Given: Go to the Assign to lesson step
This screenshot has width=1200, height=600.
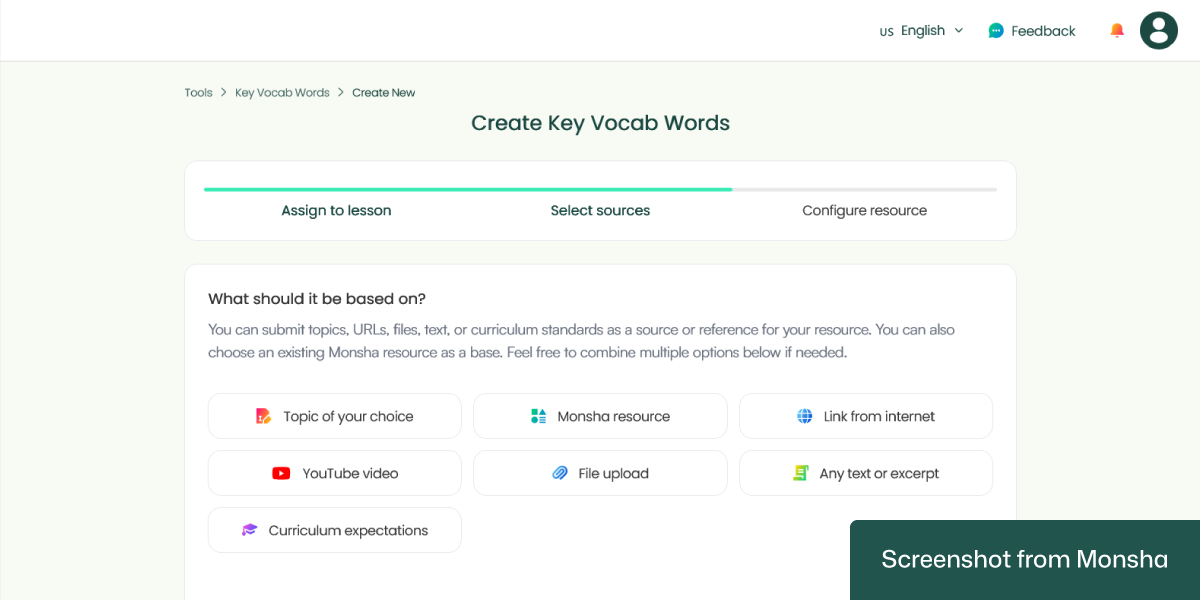Looking at the screenshot, I should (336, 211).
